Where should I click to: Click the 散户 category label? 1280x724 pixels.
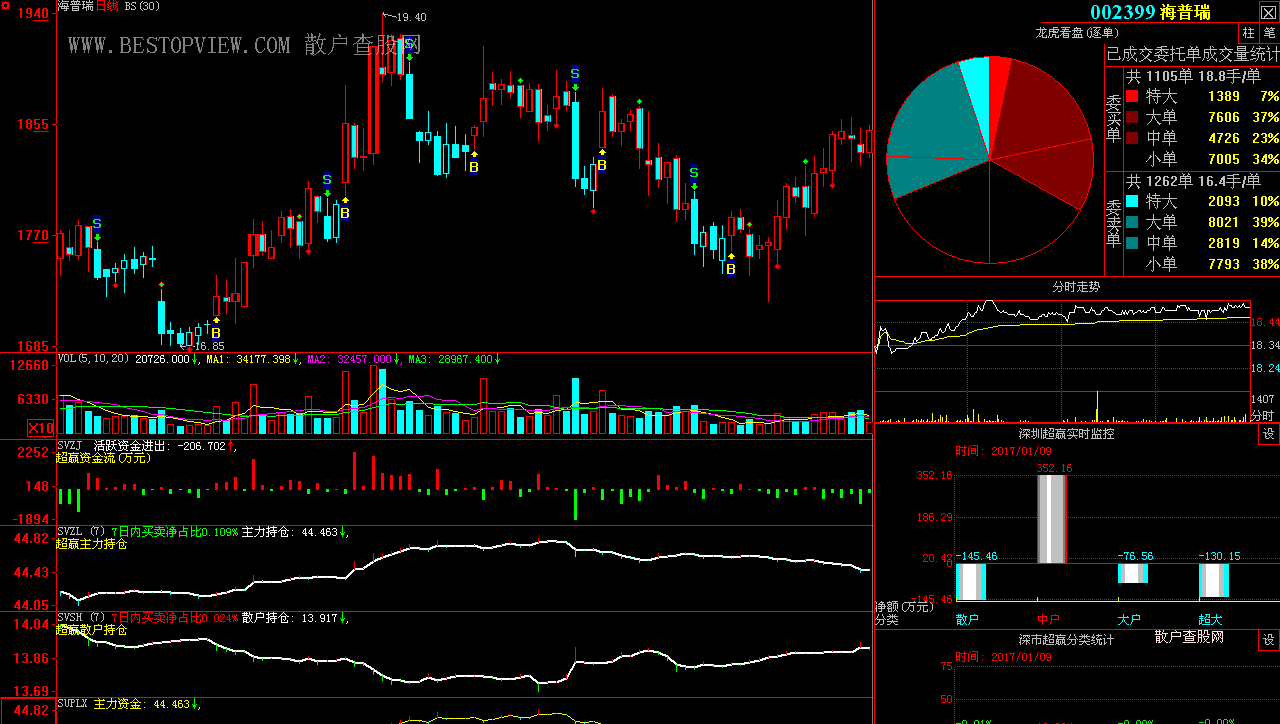pyautogui.click(x=968, y=620)
